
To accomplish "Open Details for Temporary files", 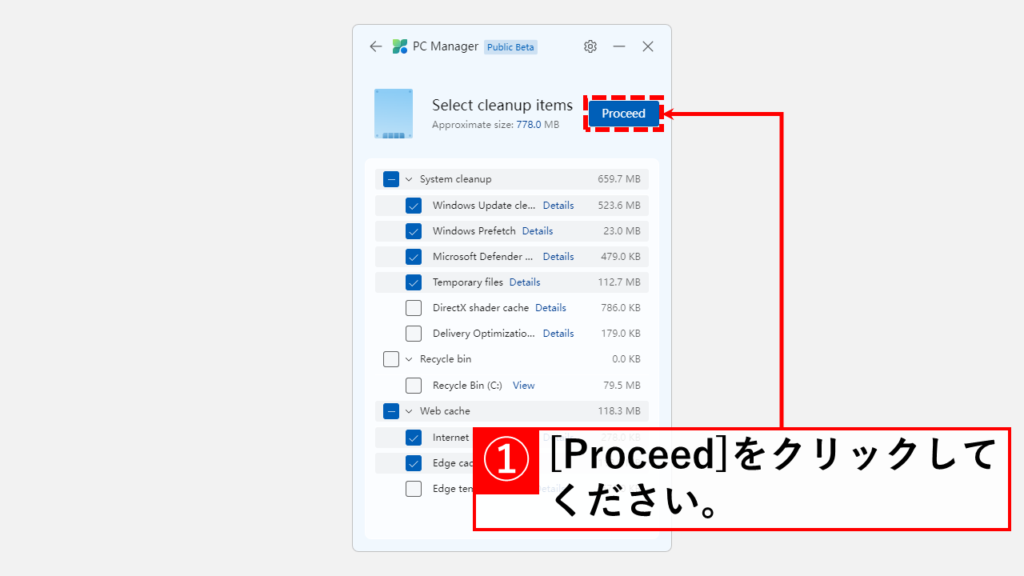I will (524, 282).
